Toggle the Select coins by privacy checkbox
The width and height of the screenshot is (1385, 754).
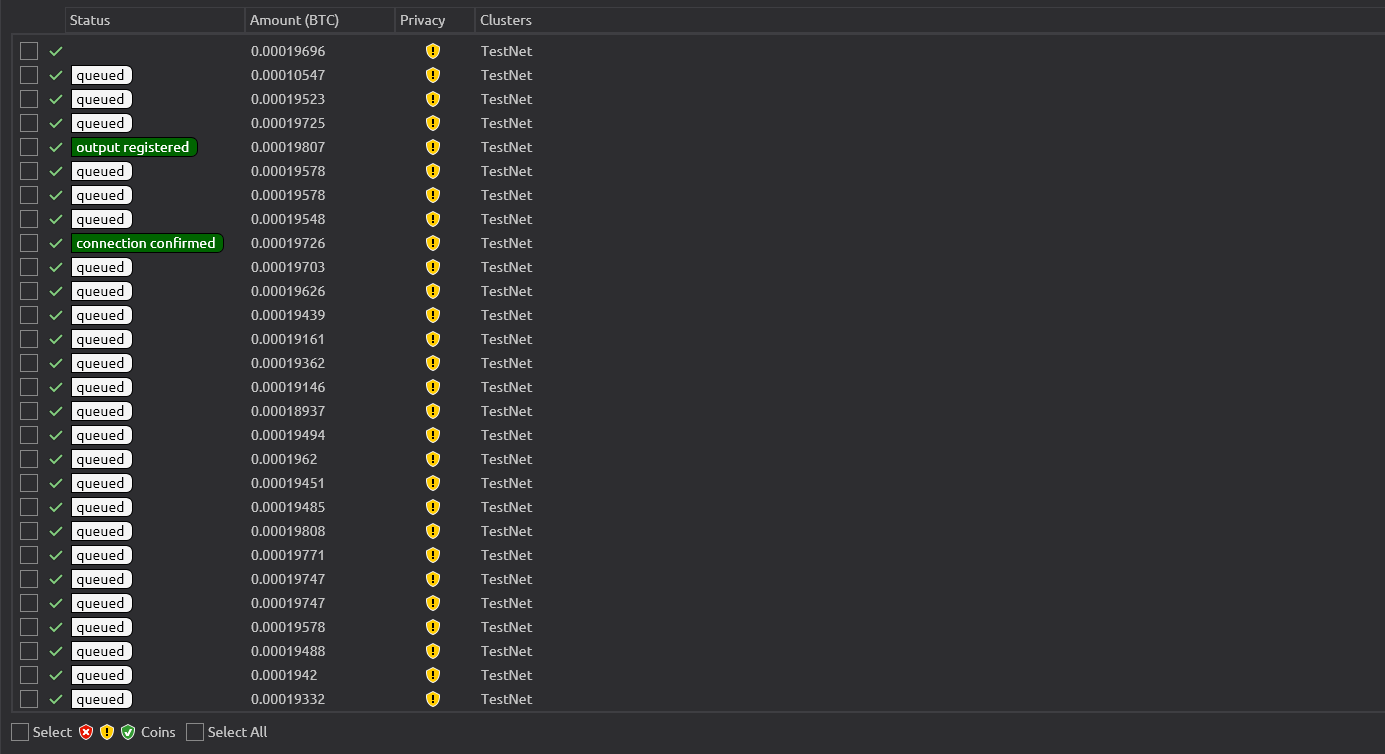coord(20,732)
